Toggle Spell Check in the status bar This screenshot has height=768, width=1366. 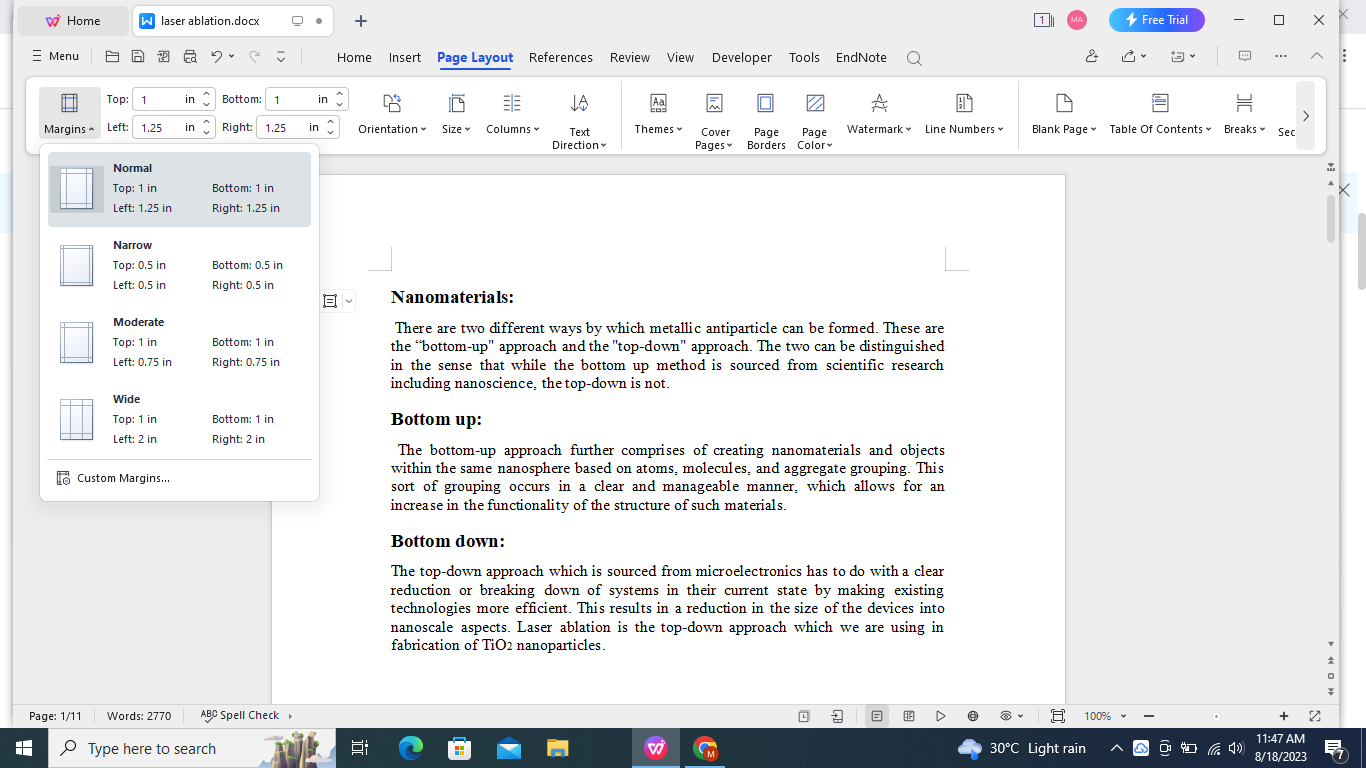click(x=243, y=716)
